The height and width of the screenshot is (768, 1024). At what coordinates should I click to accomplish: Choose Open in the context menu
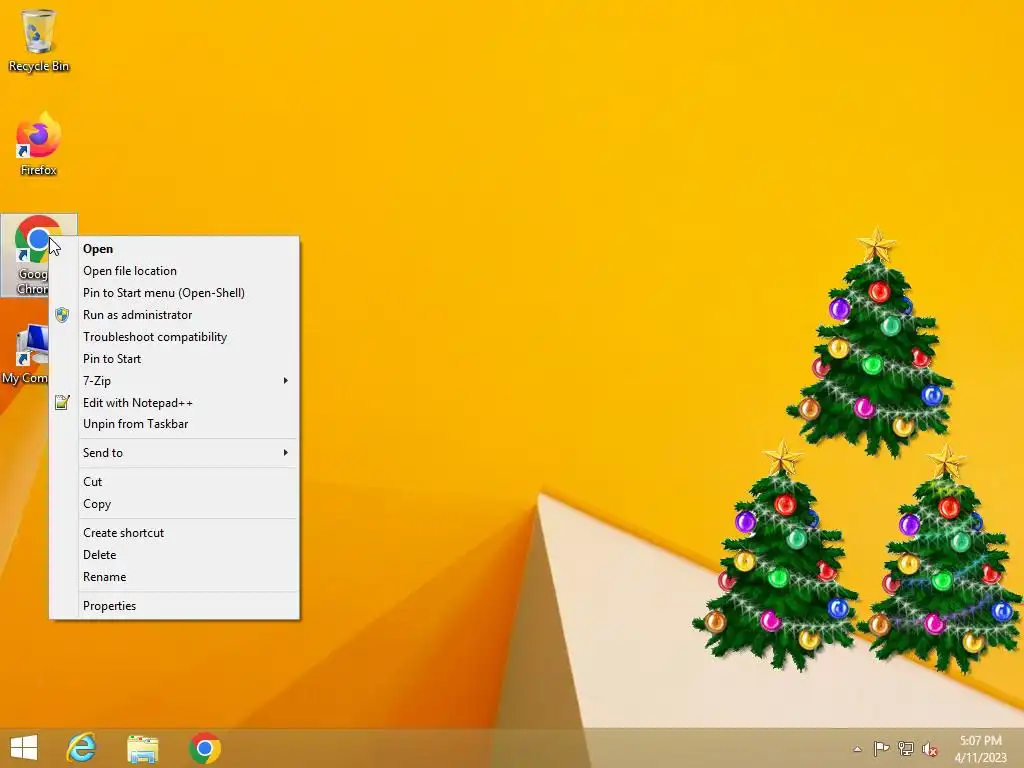pos(174,249)
